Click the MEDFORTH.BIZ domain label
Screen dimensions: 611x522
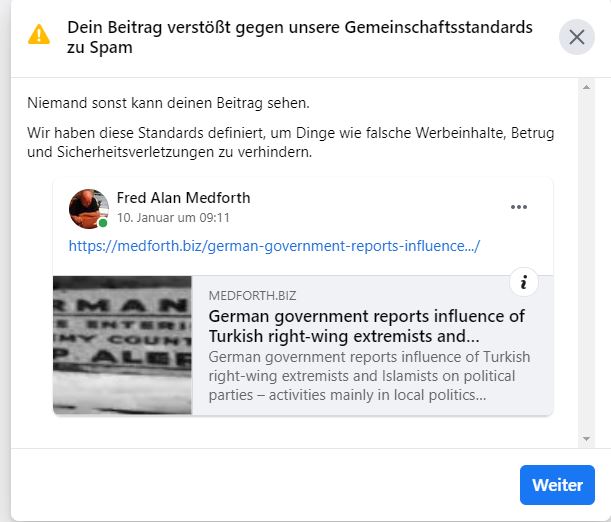tap(252, 296)
